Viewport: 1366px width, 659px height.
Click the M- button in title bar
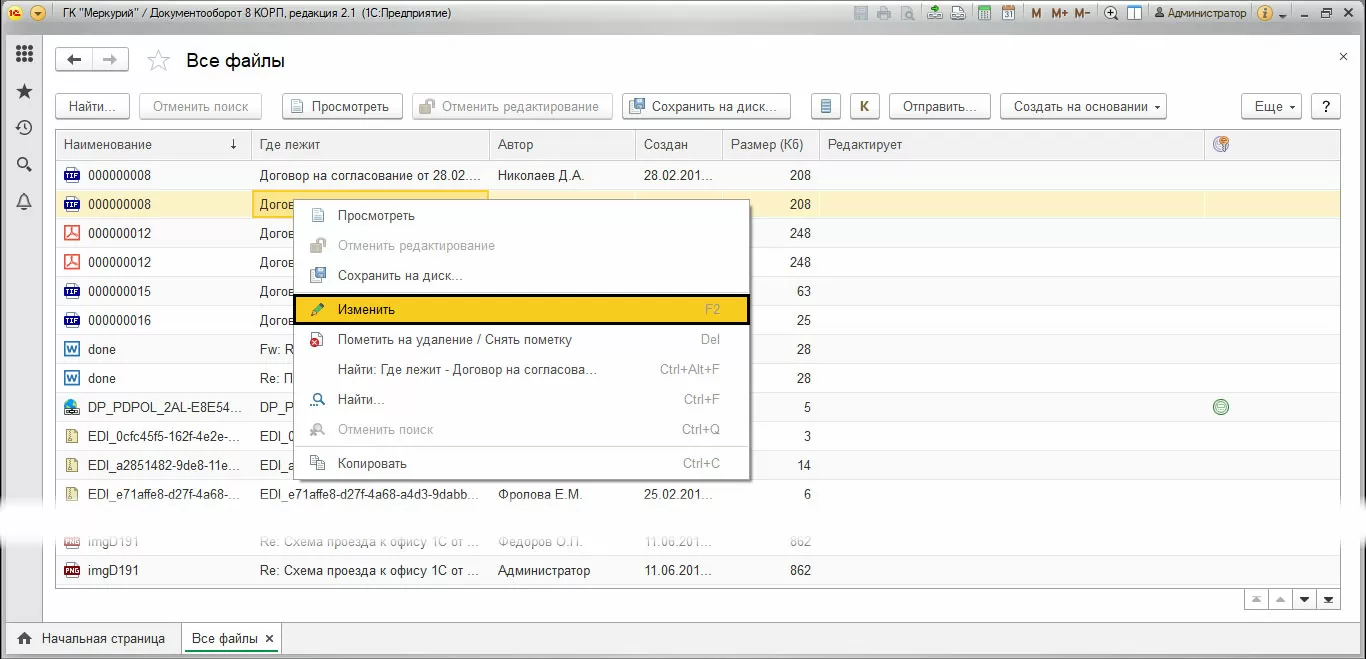pos(1082,13)
